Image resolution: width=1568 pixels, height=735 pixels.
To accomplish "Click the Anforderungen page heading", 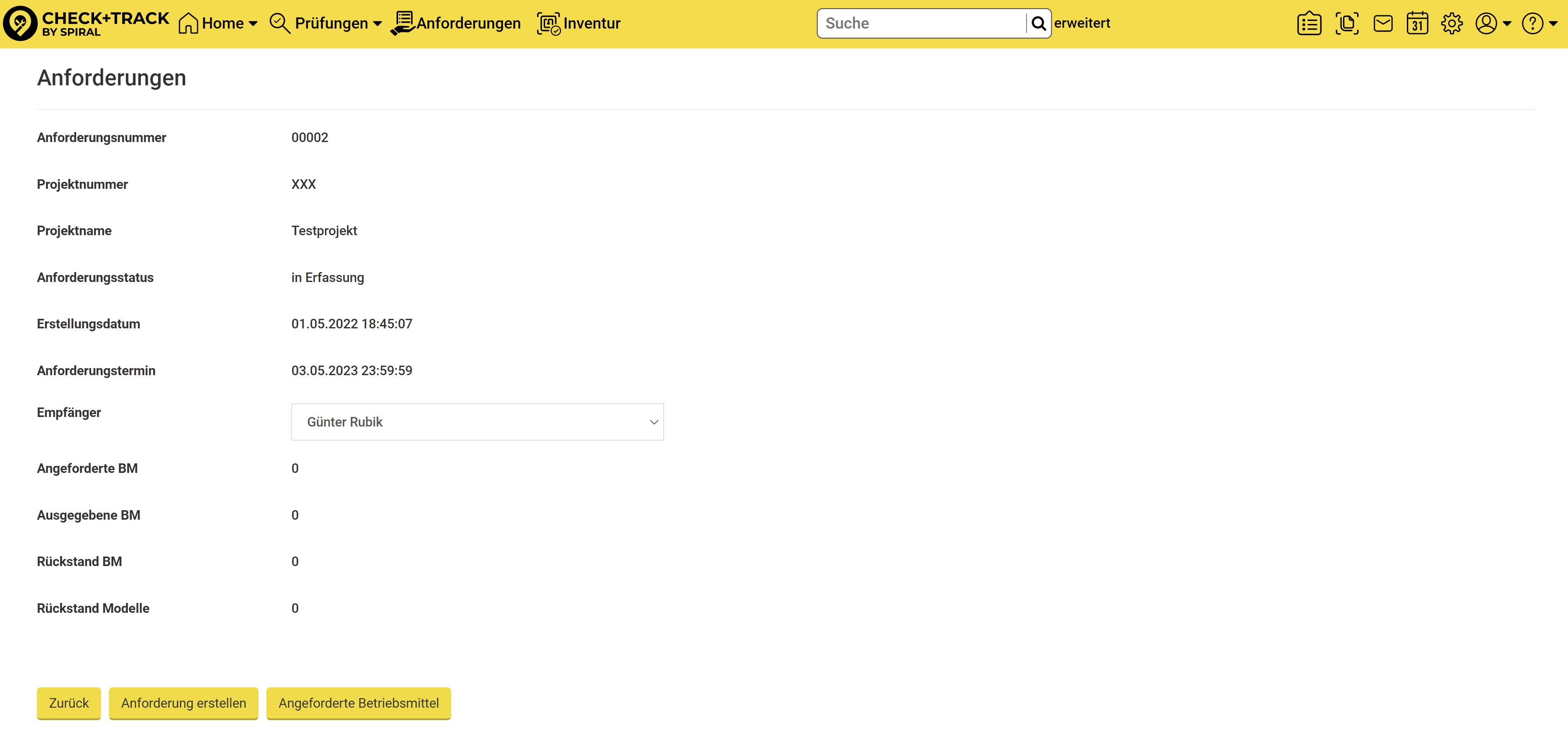I will [111, 78].
